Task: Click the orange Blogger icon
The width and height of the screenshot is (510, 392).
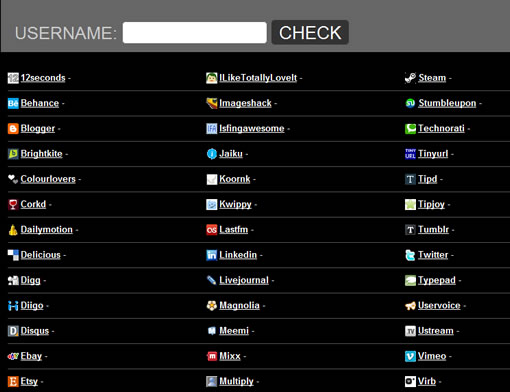Action: point(13,129)
